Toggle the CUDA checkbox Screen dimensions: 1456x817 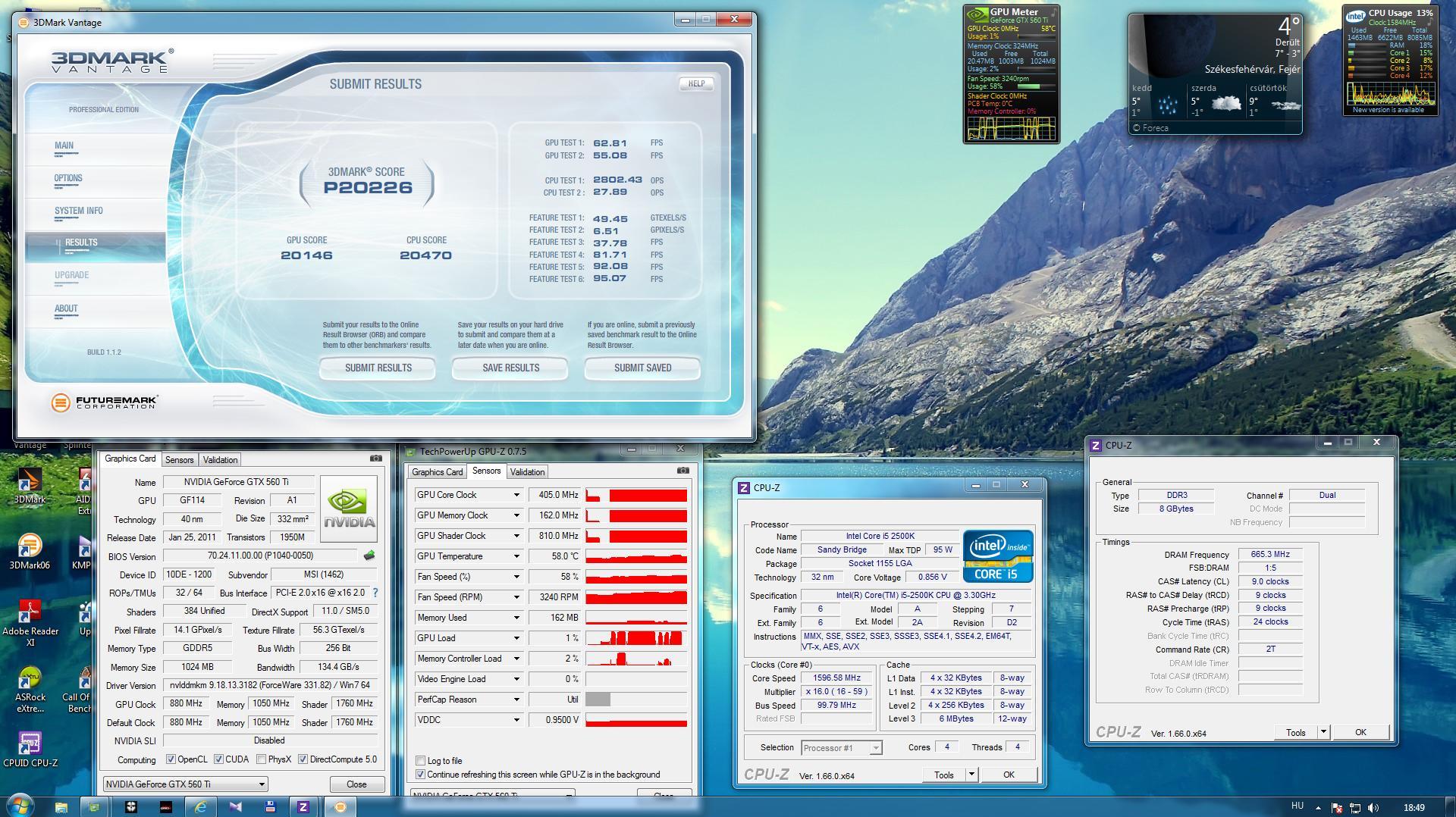(218, 759)
